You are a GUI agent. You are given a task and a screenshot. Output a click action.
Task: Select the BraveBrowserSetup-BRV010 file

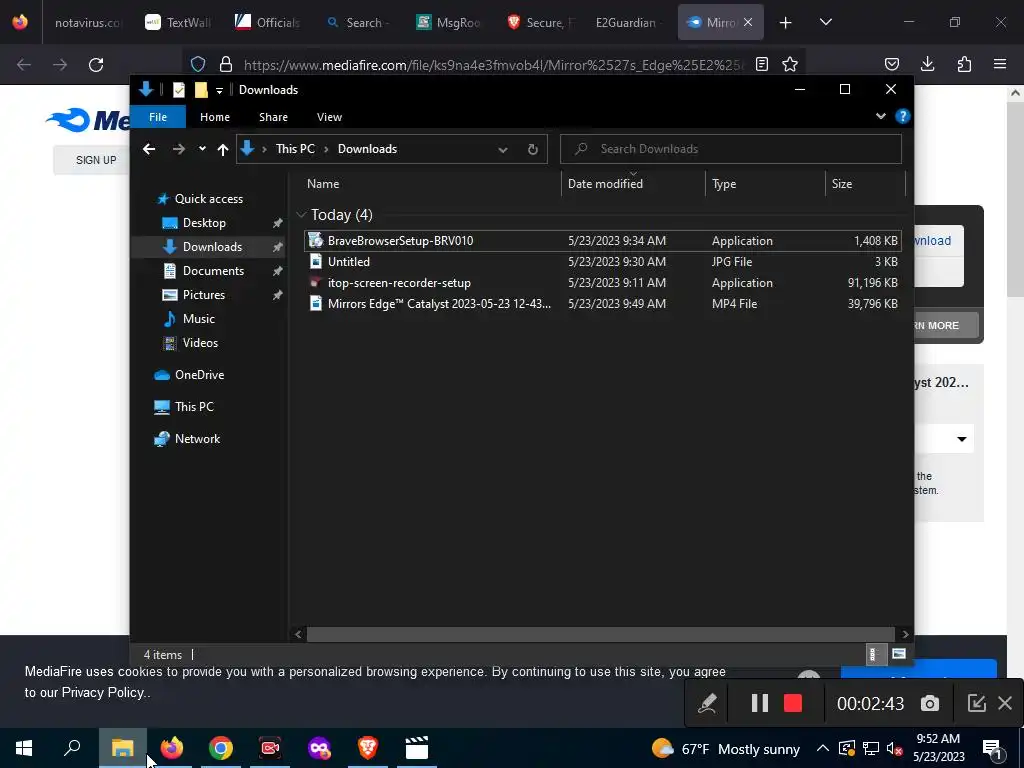click(x=603, y=240)
